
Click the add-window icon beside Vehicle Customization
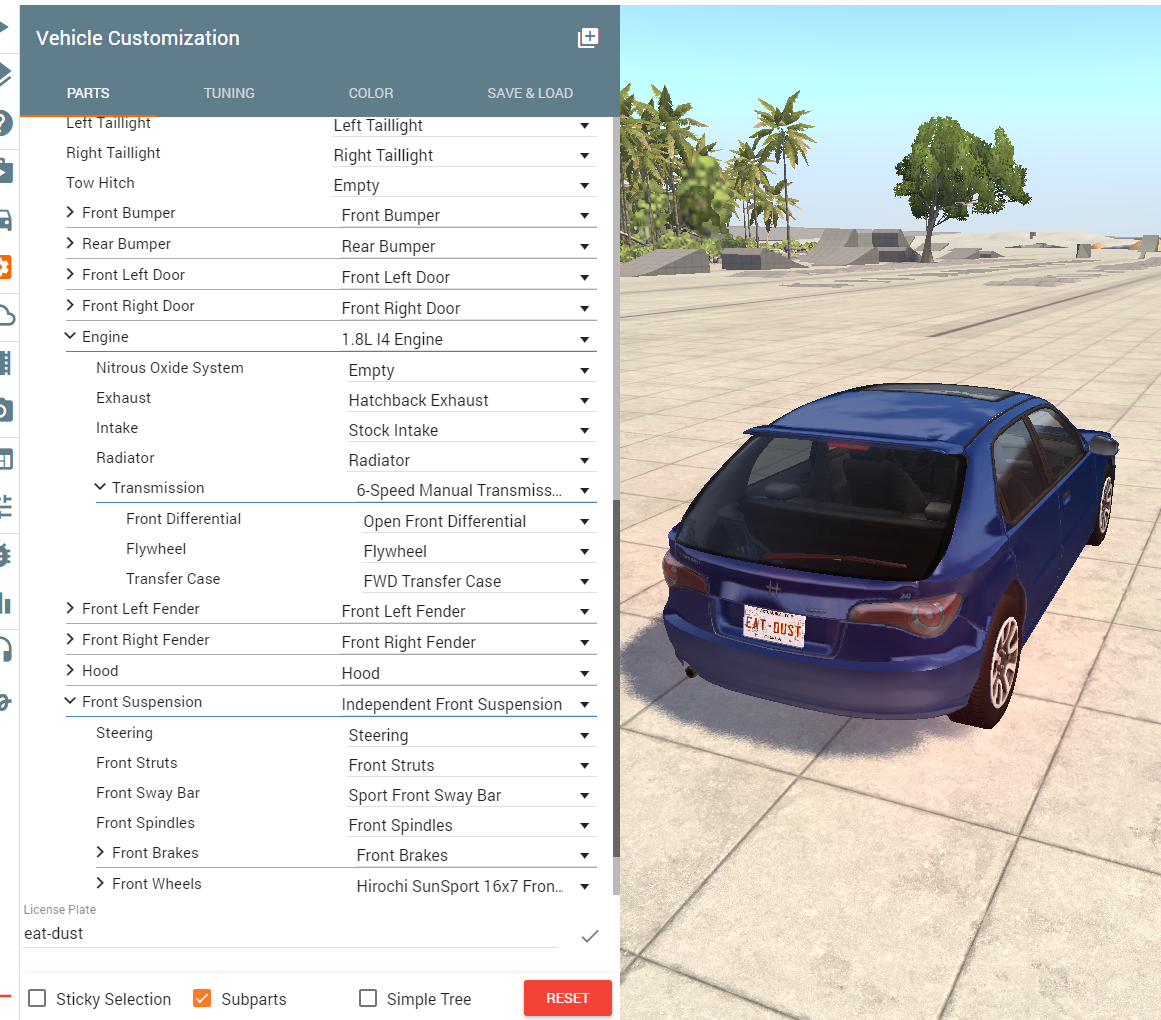[x=588, y=38]
